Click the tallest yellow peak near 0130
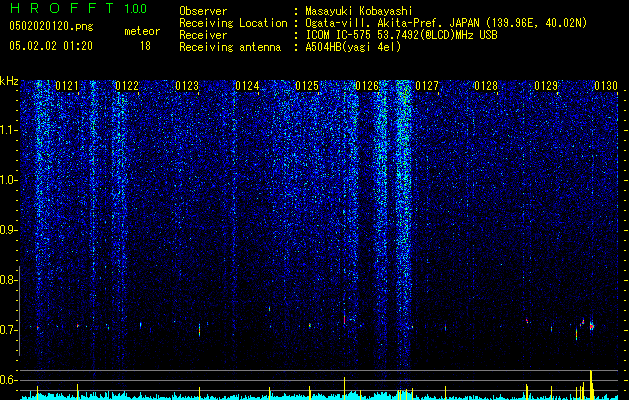Screen dimensions: 629x400 click(591, 384)
